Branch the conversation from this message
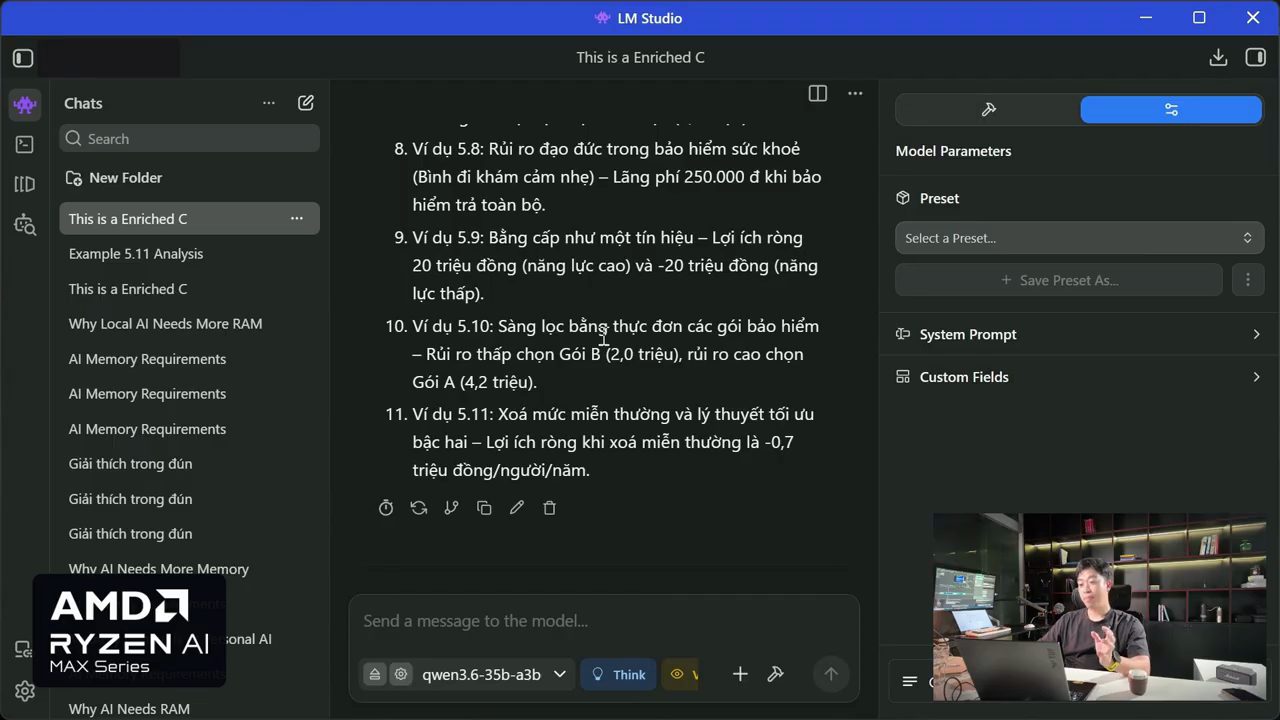This screenshot has height=720, width=1280. click(451, 508)
